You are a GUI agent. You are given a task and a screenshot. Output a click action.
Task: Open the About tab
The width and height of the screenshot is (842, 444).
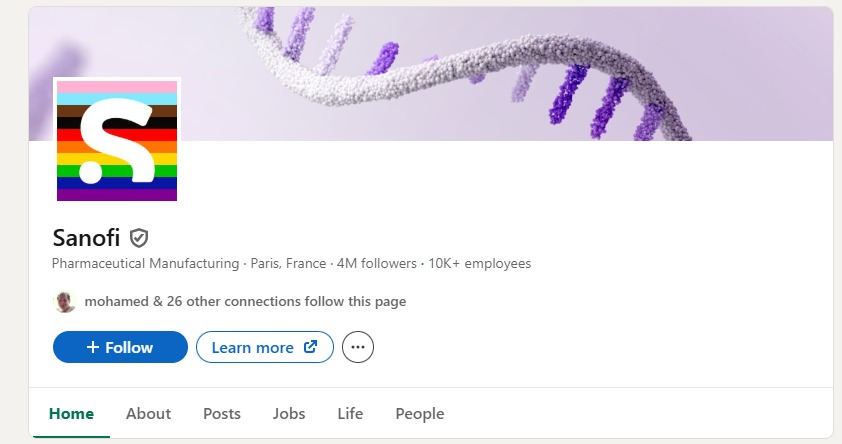click(x=148, y=413)
